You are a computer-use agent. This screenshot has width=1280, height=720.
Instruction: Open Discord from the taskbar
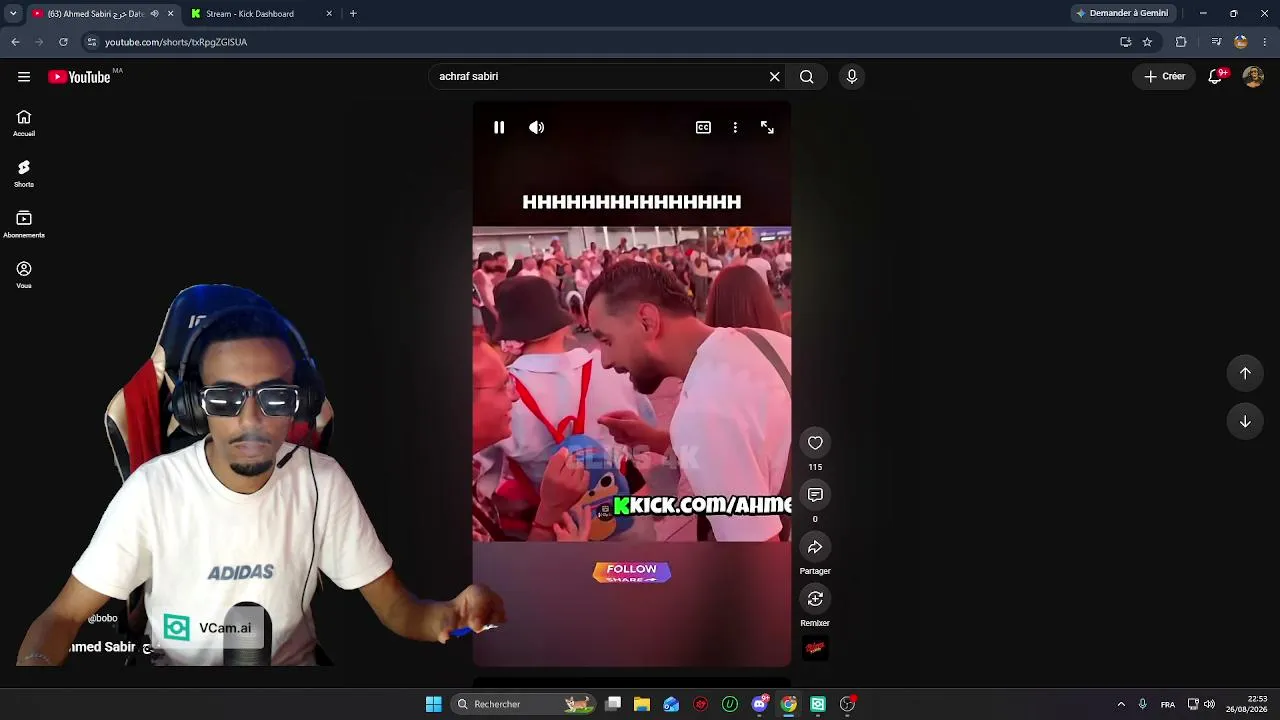pos(760,704)
